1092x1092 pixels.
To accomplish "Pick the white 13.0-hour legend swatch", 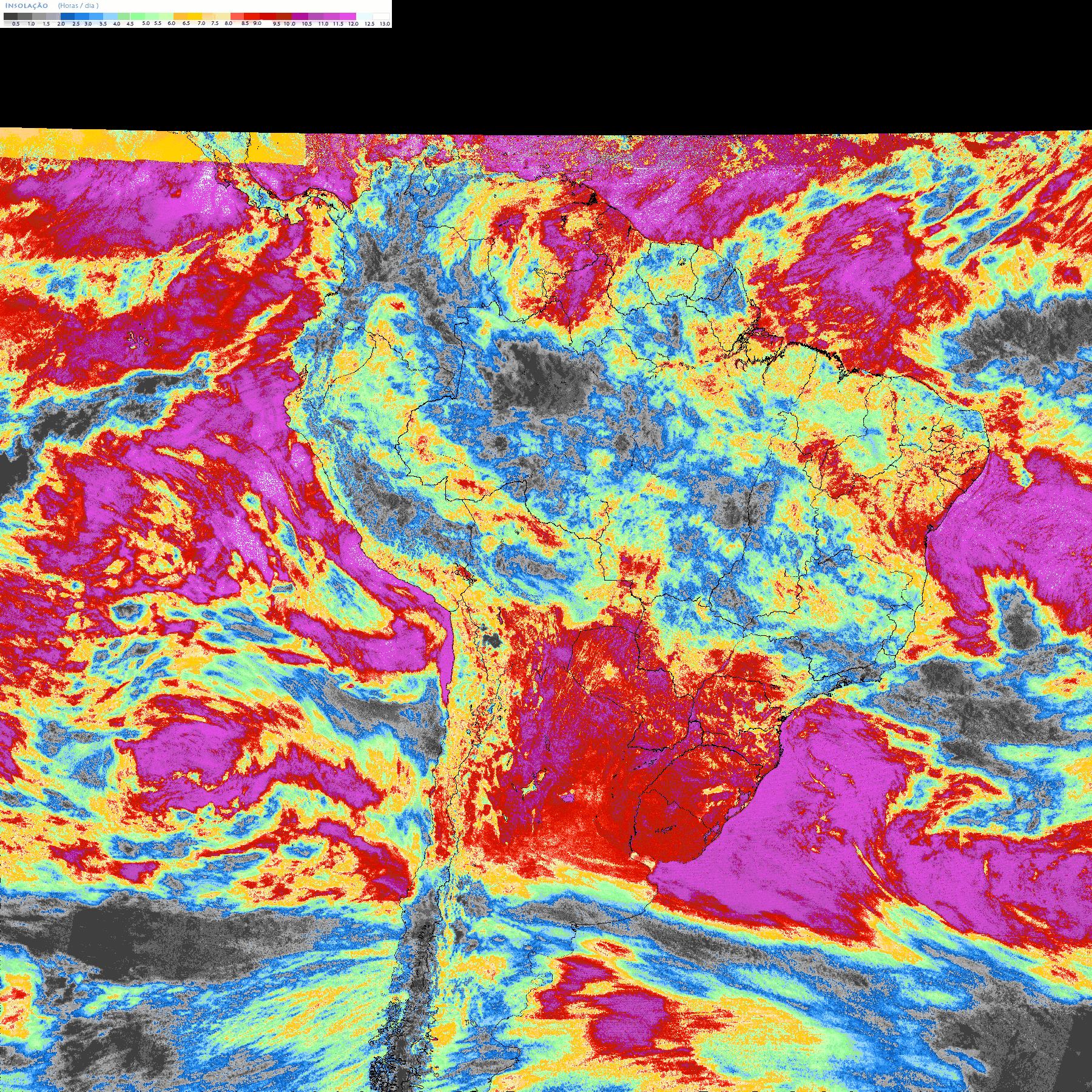I will tap(381, 16).
